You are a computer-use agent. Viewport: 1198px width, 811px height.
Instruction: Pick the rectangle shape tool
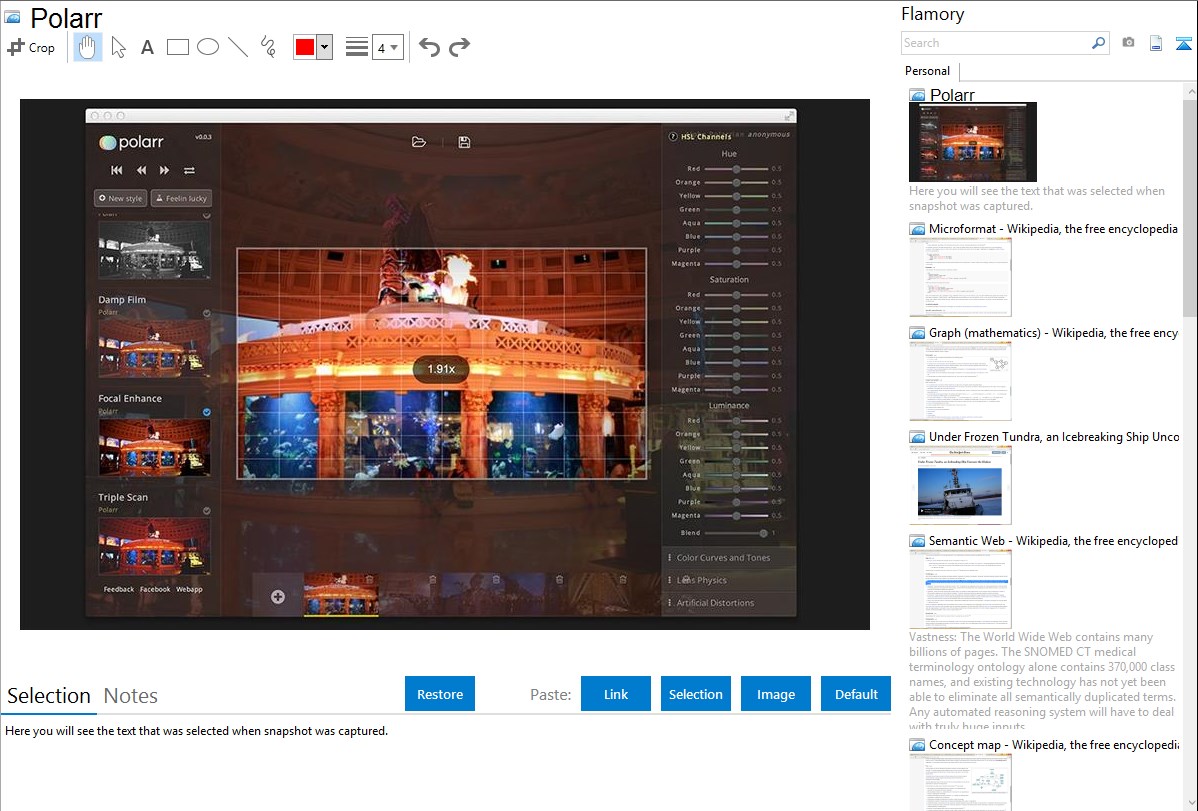(177, 47)
